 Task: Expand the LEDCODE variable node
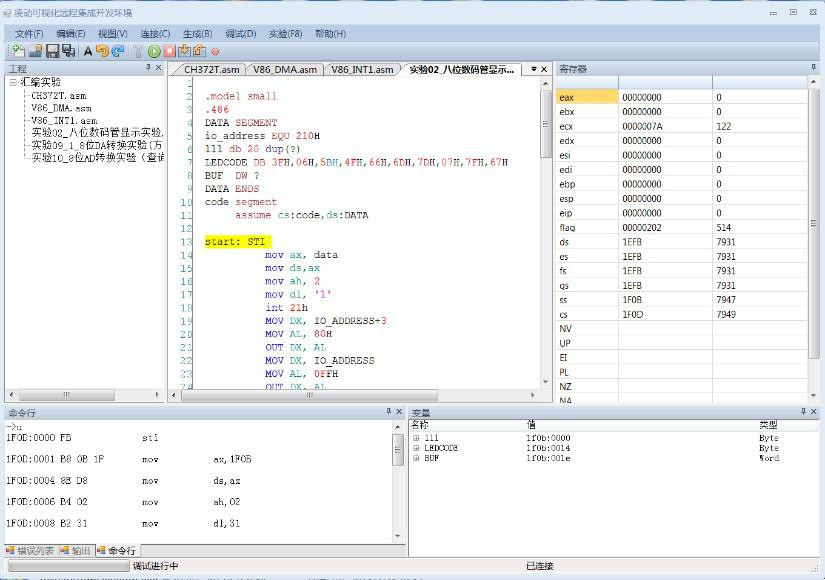(x=416, y=448)
